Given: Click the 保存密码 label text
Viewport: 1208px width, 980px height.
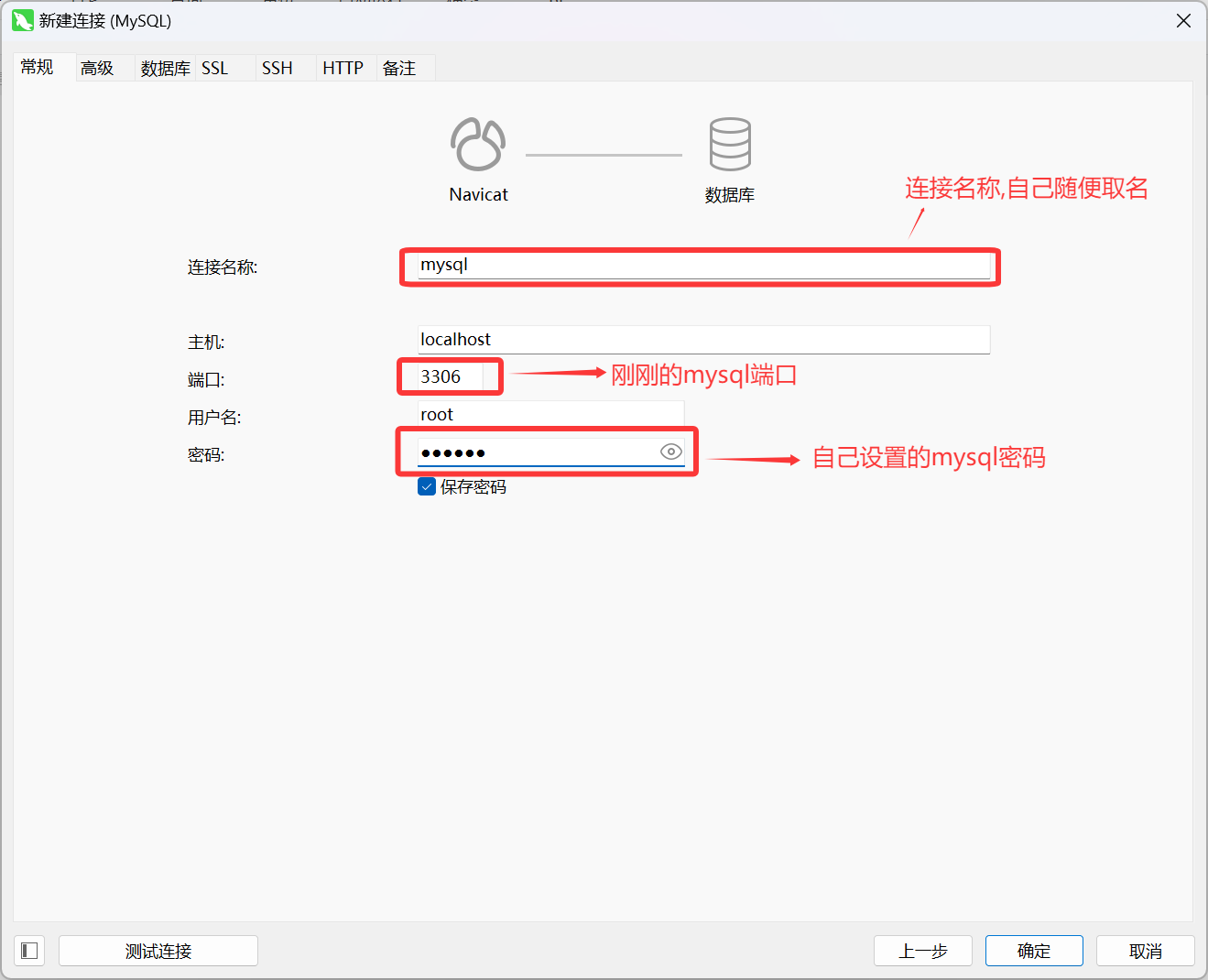Looking at the screenshot, I should (473, 487).
